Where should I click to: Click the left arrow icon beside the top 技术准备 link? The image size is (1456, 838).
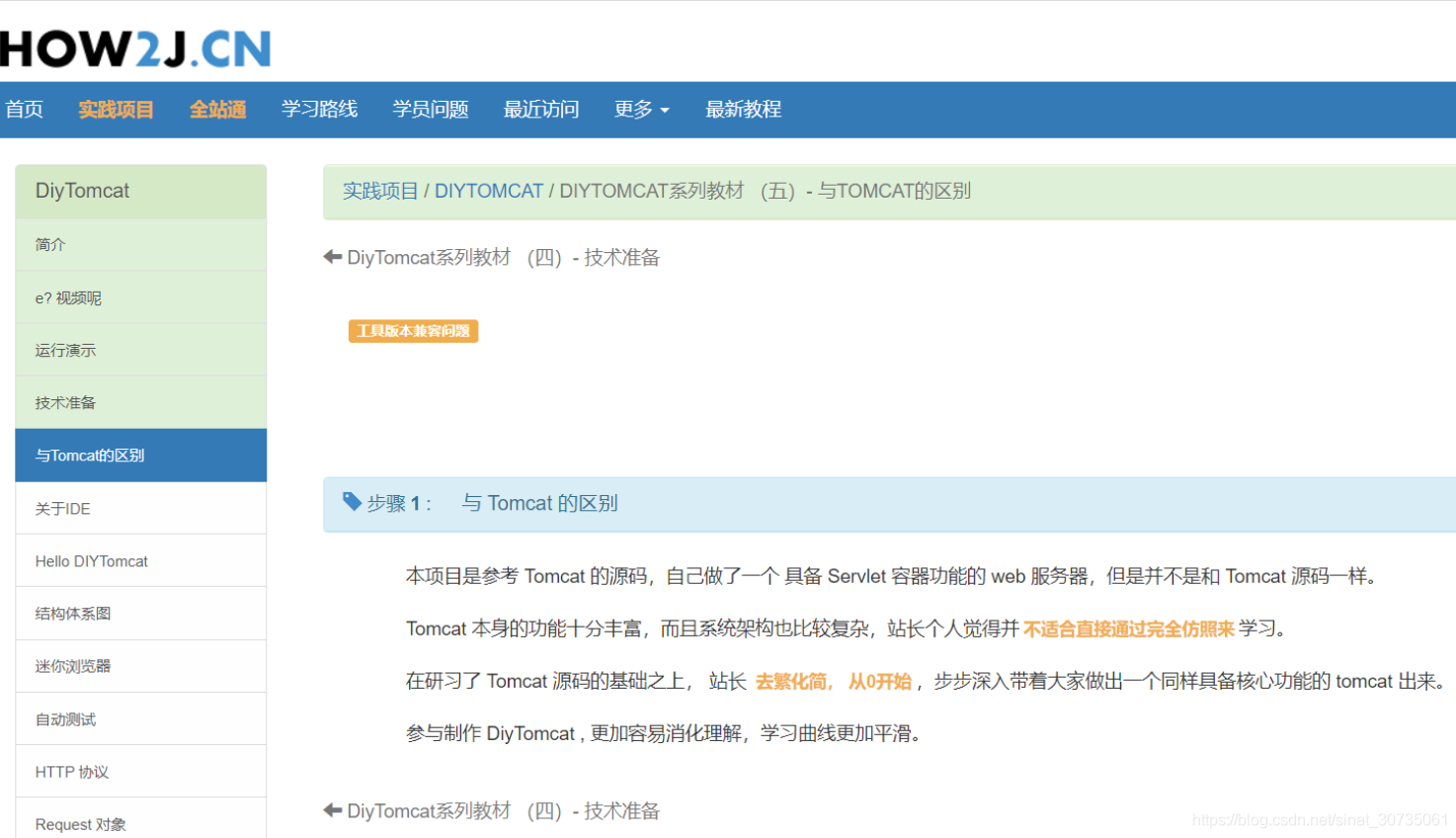pyautogui.click(x=332, y=257)
